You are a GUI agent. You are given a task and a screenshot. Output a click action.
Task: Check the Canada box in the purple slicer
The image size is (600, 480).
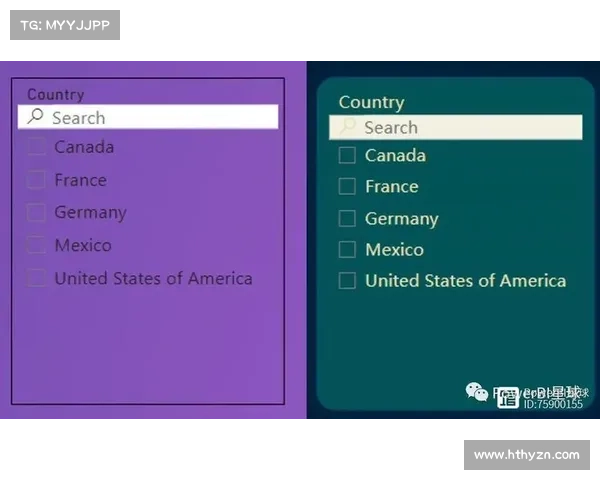point(36,147)
